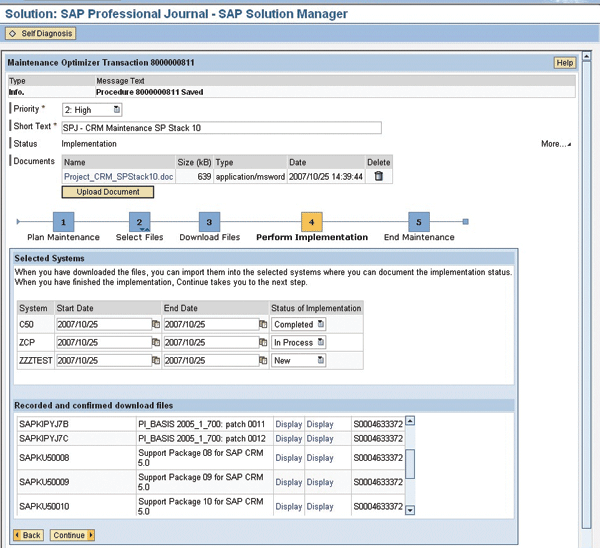Select the SAPKU50010 file name cell
The image size is (600, 548).
coord(77,506)
